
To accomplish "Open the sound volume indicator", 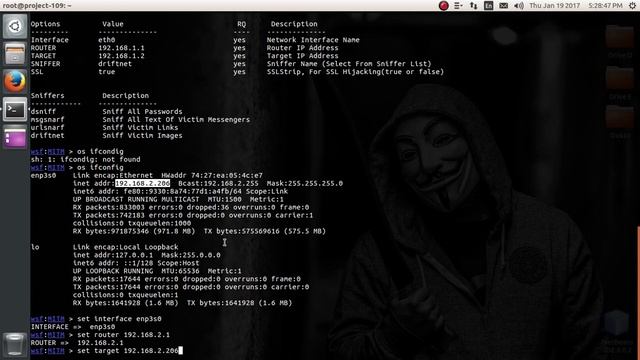I will point(519,5).
